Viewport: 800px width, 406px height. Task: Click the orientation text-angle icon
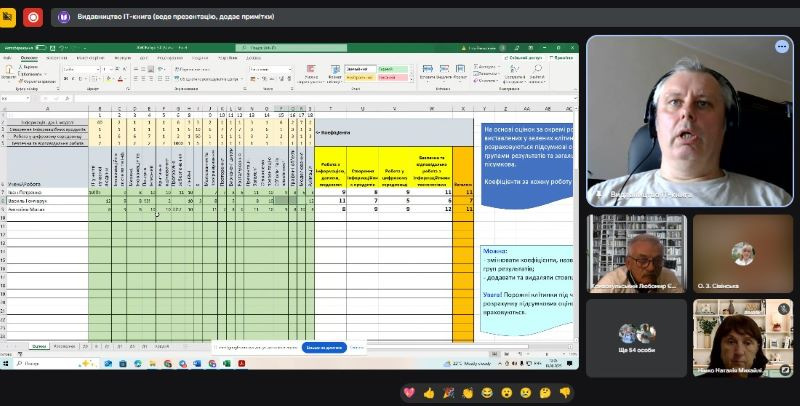pos(162,69)
